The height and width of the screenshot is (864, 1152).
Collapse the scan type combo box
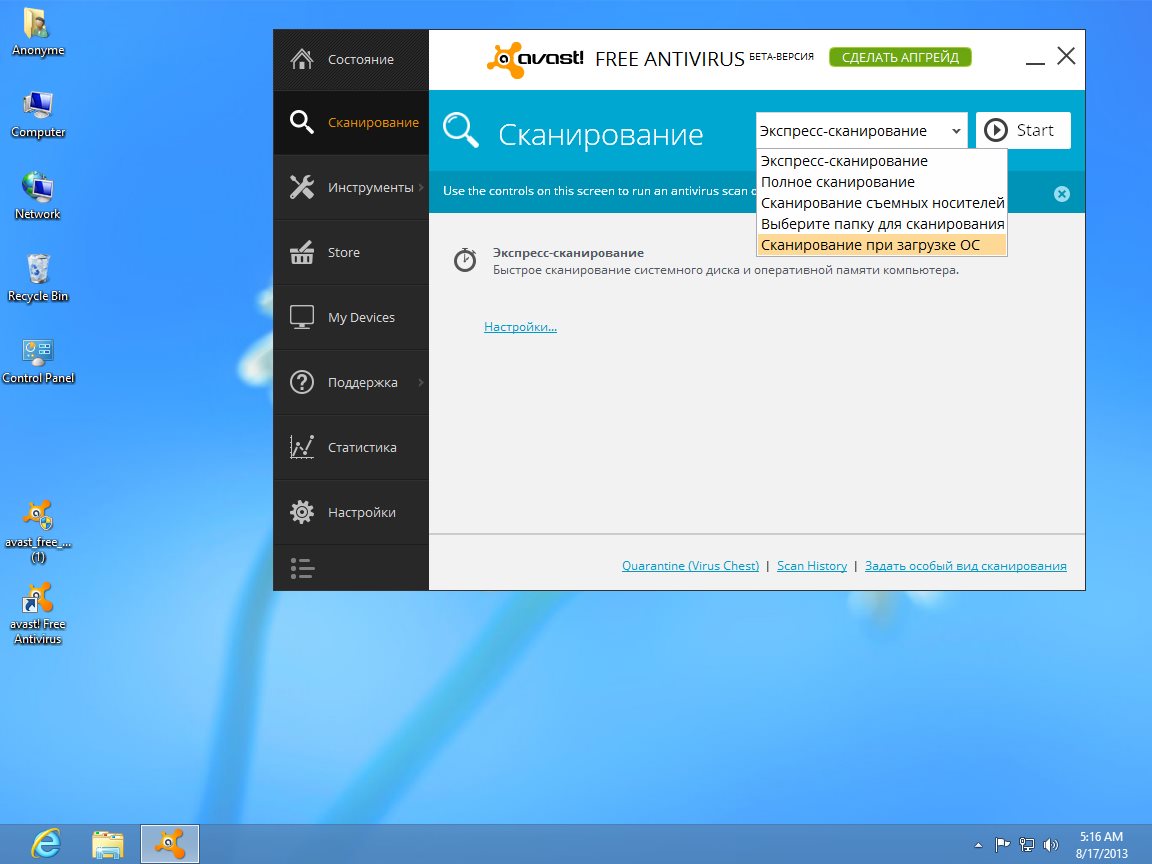(861, 131)
